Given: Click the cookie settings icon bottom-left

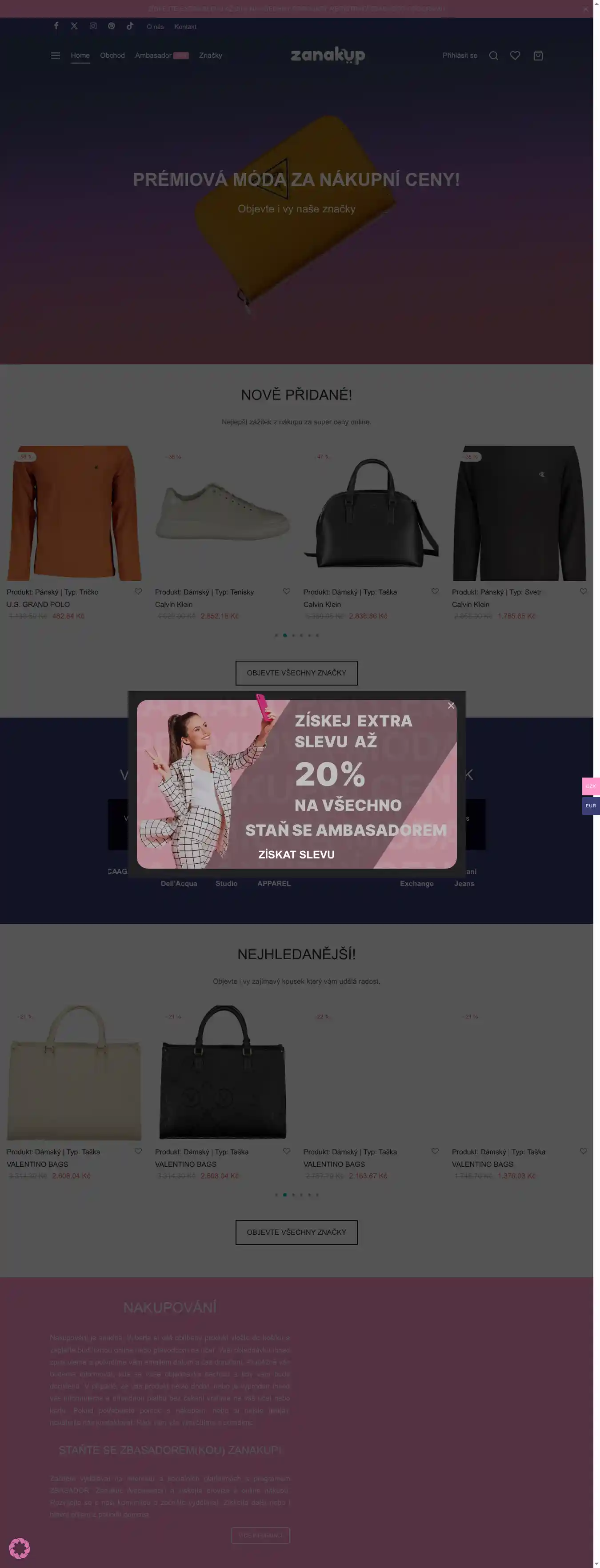Looking at the screenshot, I should tap(20, 1548).
